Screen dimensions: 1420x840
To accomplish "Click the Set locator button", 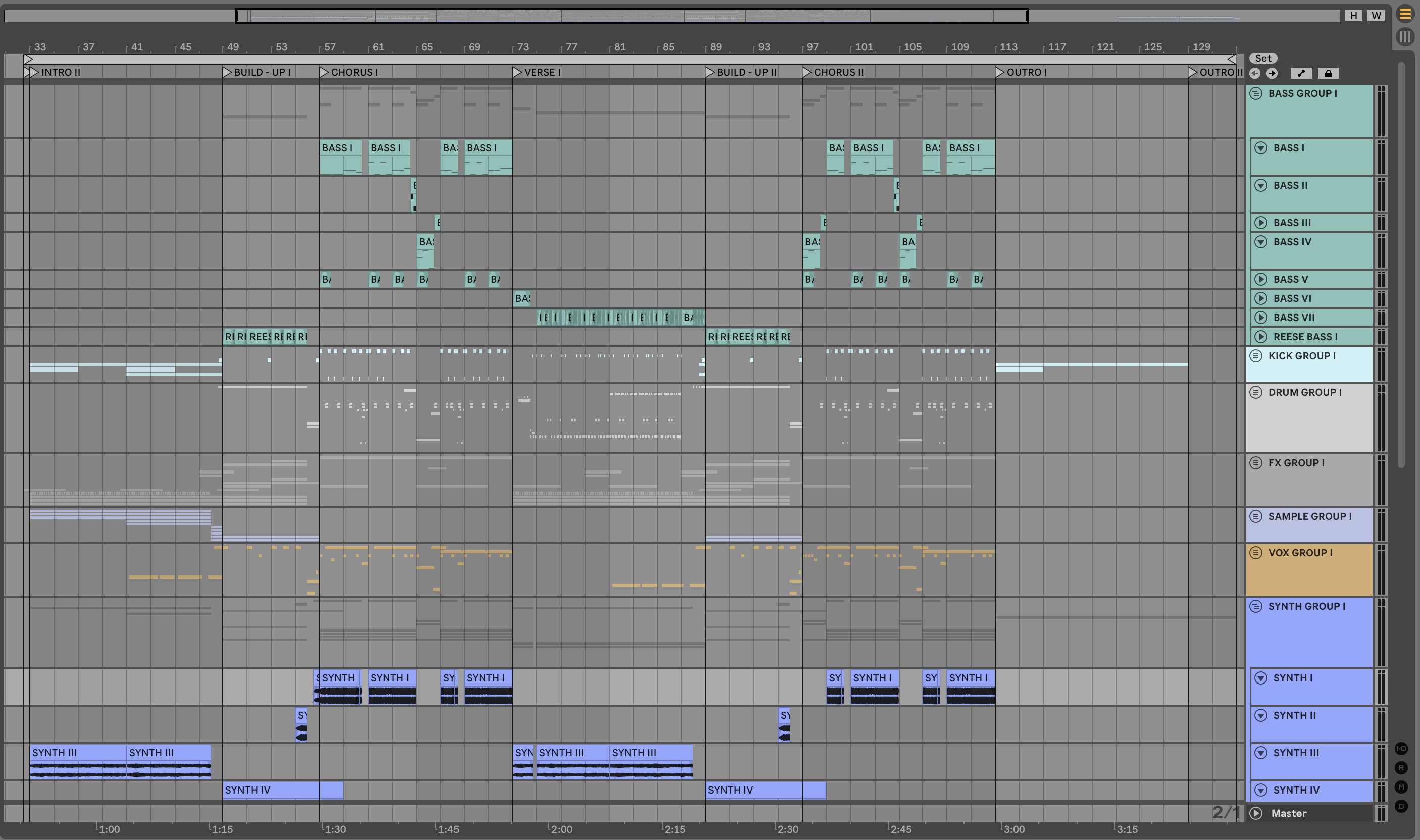I will pyautogui.click(x=1263, y=58).
